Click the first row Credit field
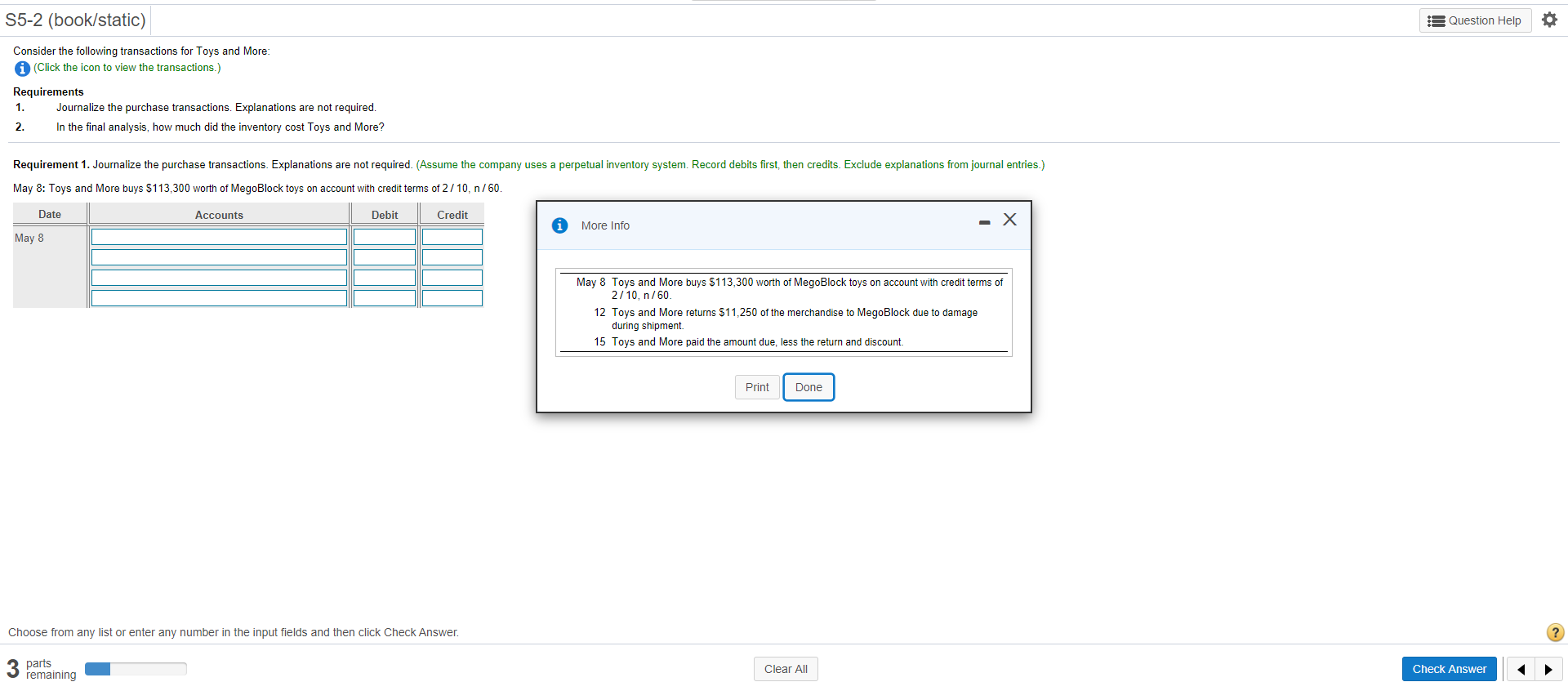The height and width of the screenshot is (682, 1568). 452,237
